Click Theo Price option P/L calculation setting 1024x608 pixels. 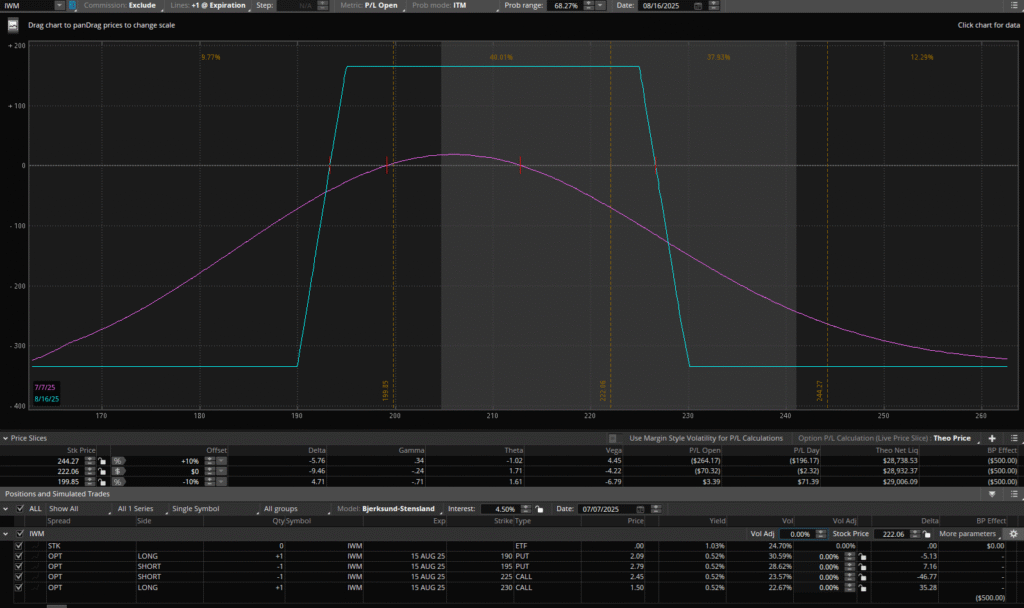951,438
